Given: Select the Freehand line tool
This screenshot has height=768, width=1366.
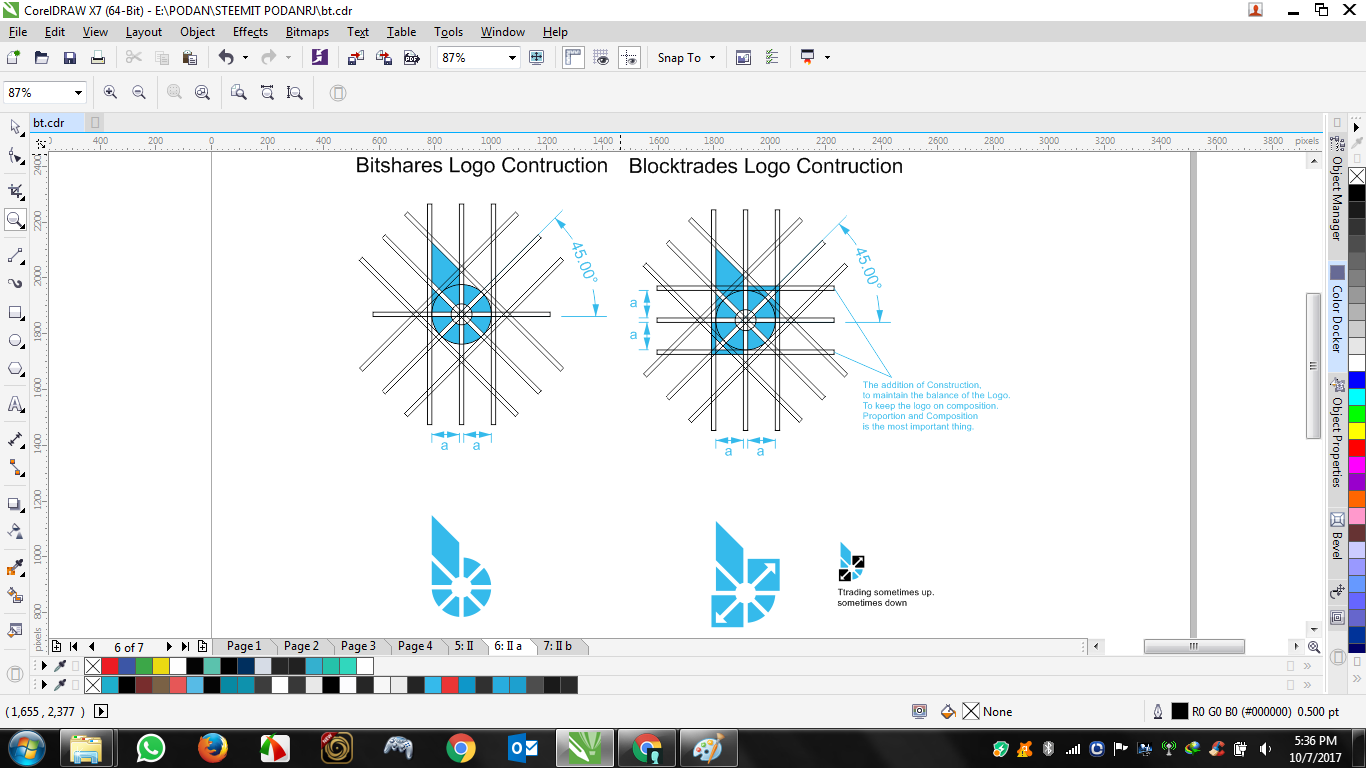Looking at the screenshot, I should [15, 255].
